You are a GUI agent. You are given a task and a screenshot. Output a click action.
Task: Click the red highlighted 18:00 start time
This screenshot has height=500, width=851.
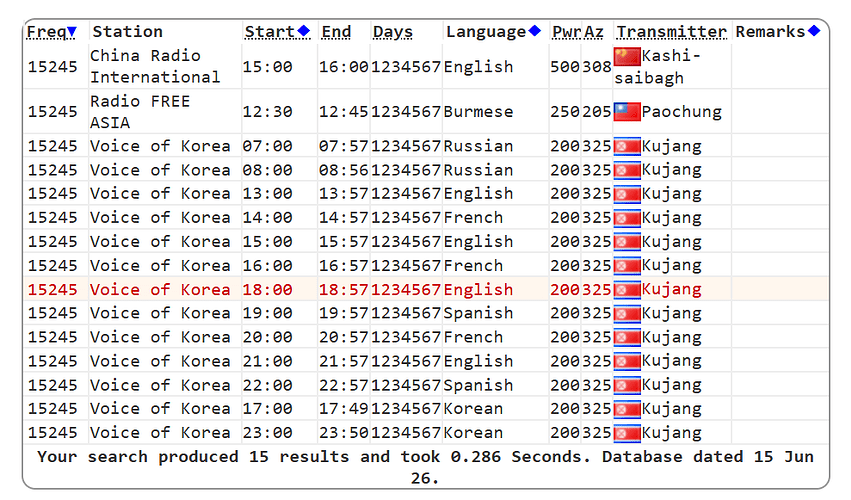pyautogui.click(x=267, y=289)
